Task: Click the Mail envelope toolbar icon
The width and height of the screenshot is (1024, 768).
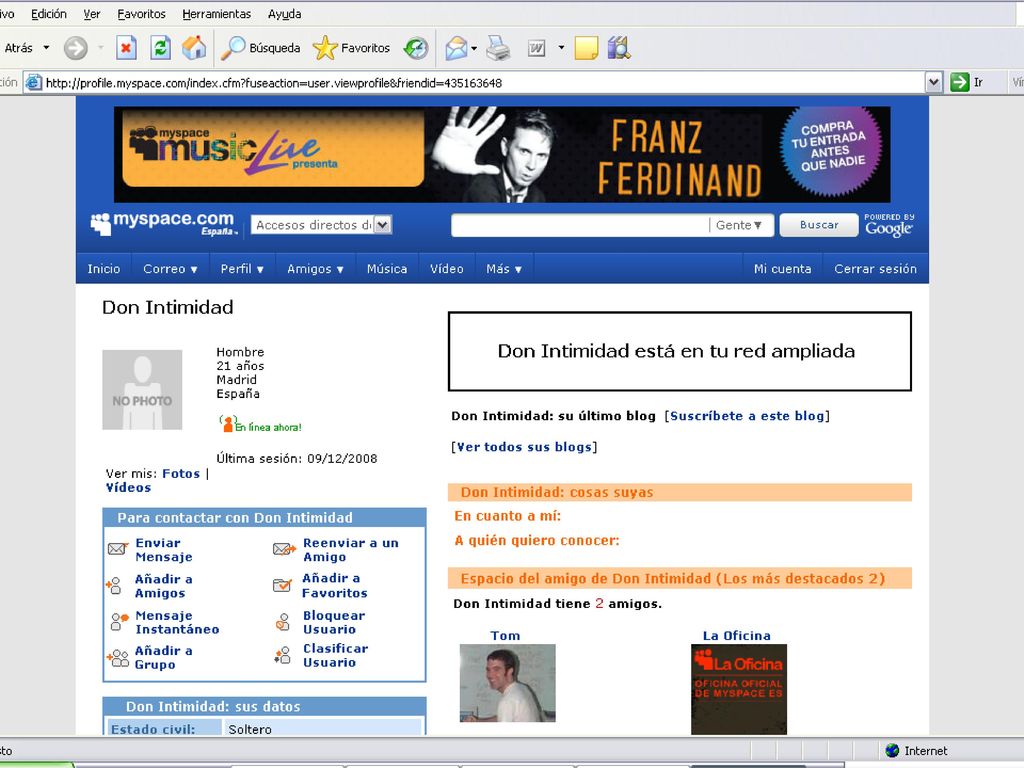Action: click(456, 48)
